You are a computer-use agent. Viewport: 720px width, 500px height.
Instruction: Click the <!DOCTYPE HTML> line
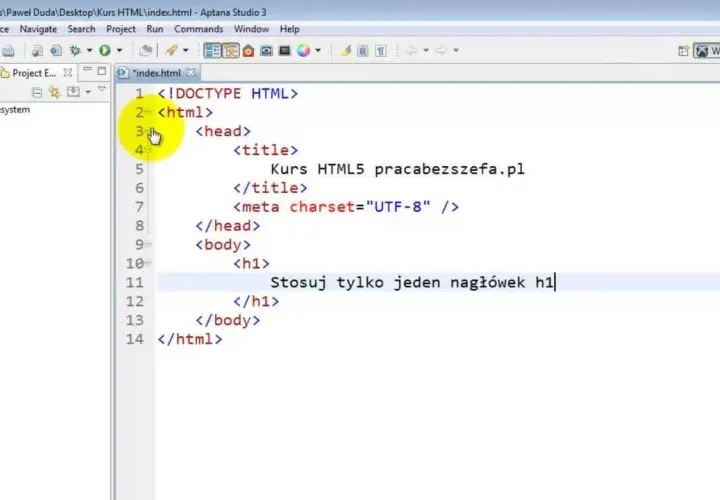[x=228, y=94]
